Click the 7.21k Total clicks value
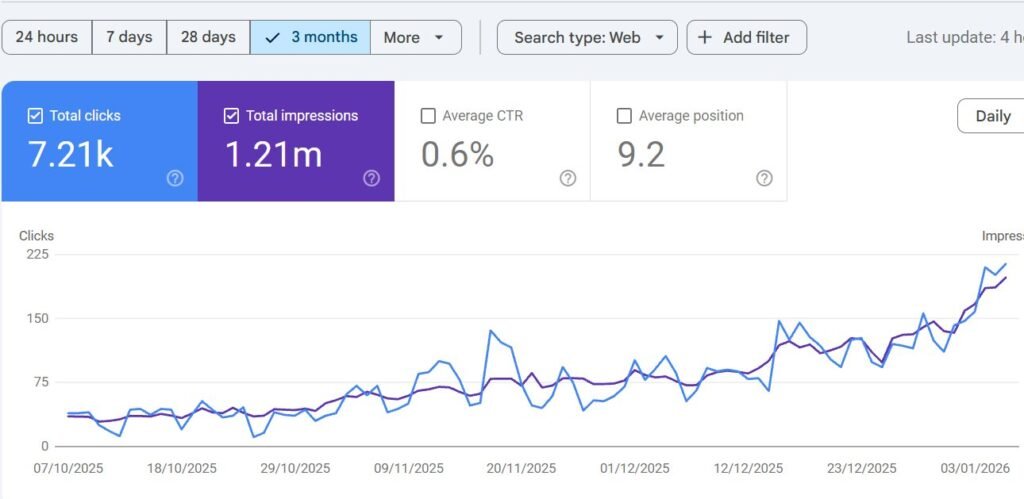Screen dimensions: 1024x499 (71, 154)
